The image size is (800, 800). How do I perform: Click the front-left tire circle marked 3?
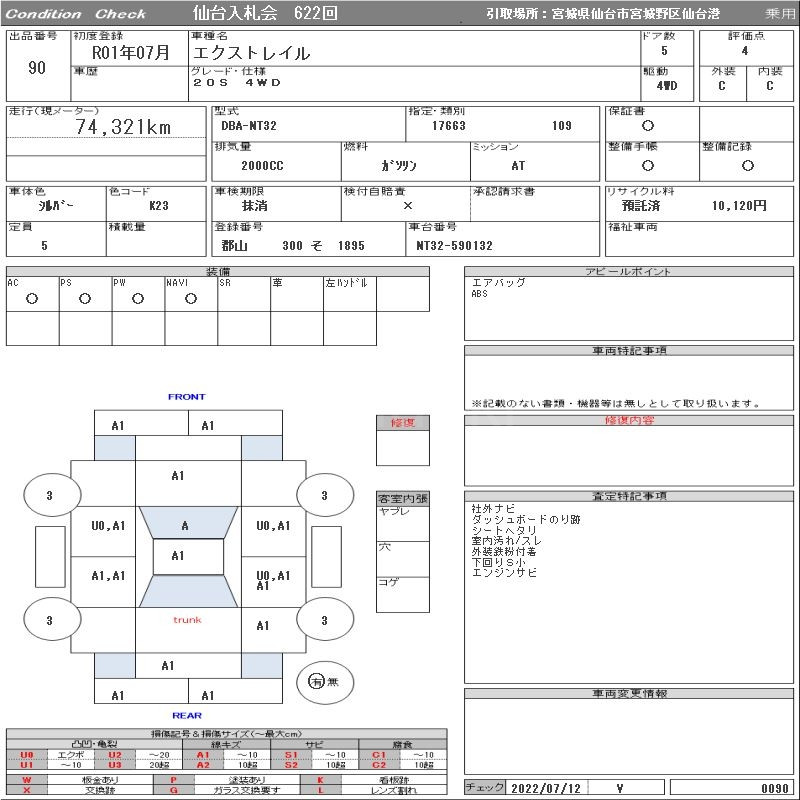point(52,495)
